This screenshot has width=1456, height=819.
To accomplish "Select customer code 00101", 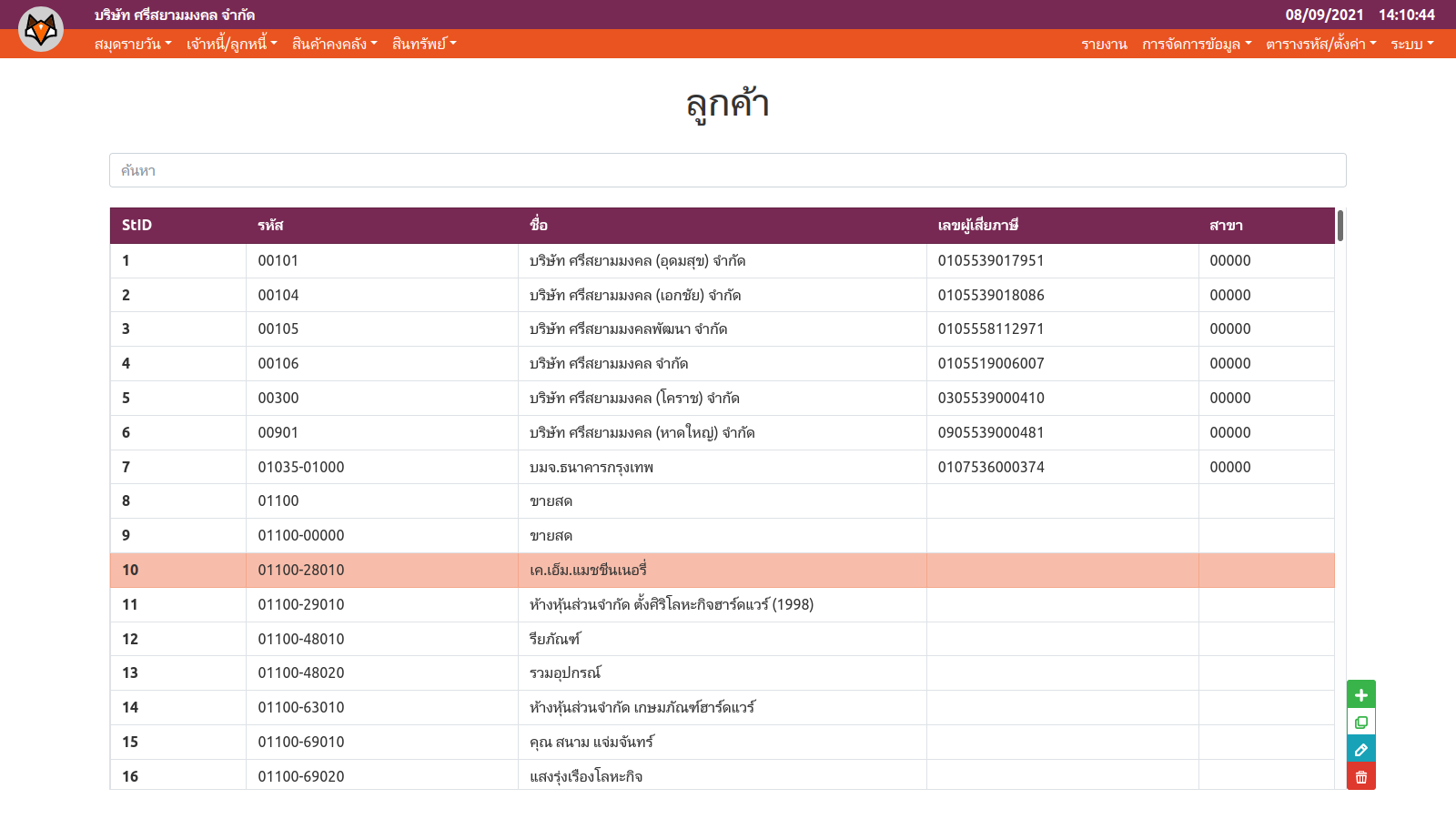I will click(278, 260).
